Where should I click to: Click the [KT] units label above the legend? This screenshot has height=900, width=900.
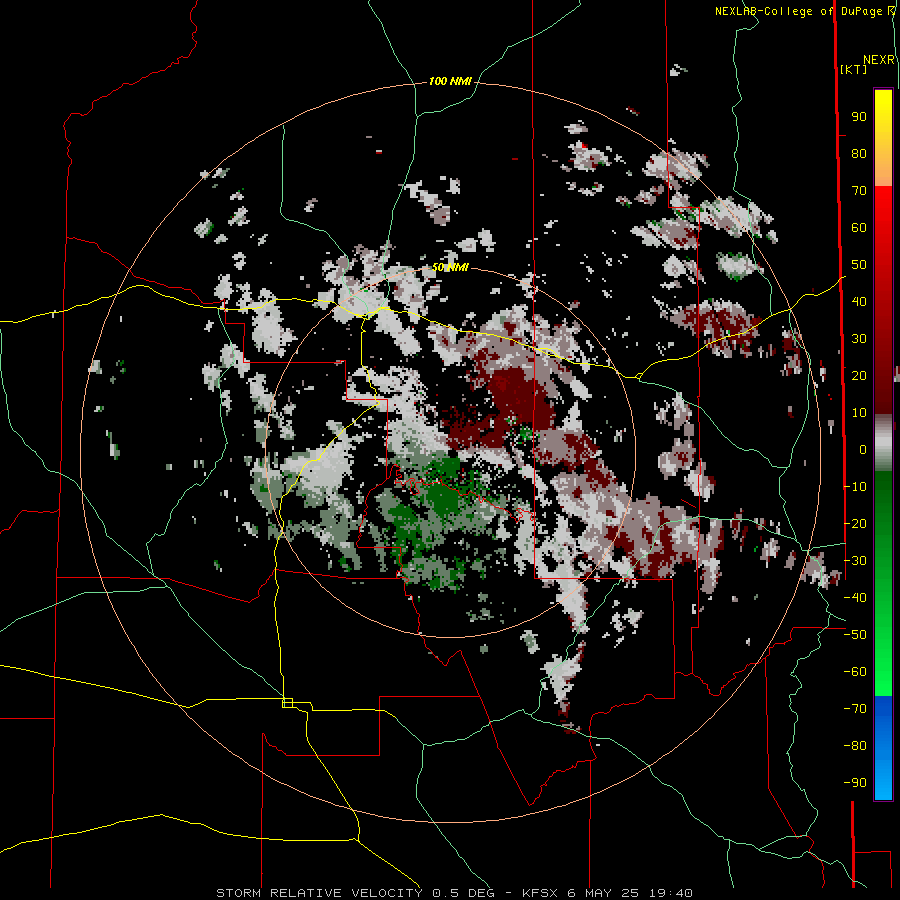853,69
